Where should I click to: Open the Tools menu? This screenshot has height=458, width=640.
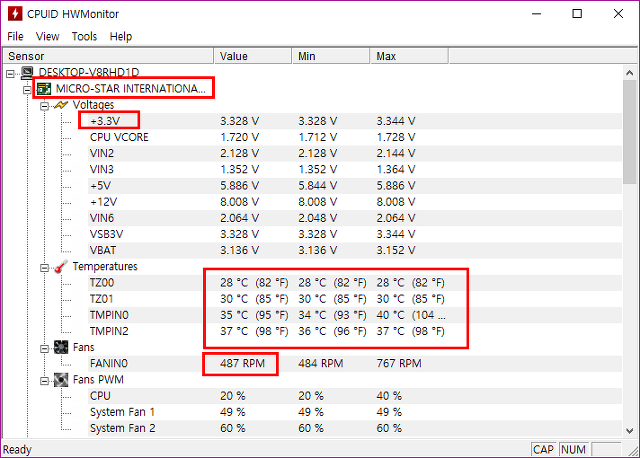point(84,36)
